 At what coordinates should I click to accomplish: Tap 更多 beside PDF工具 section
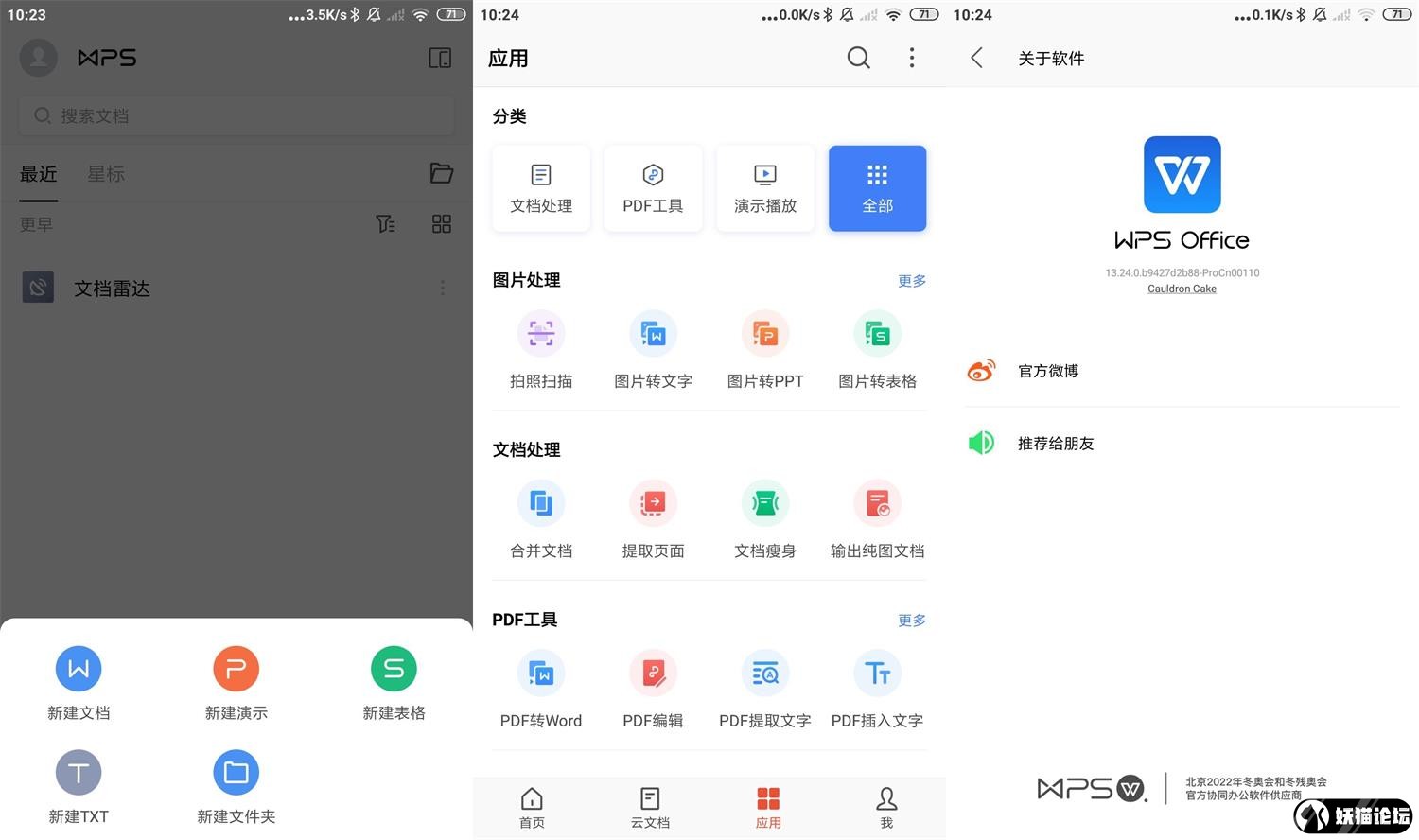tap(912, 621)
